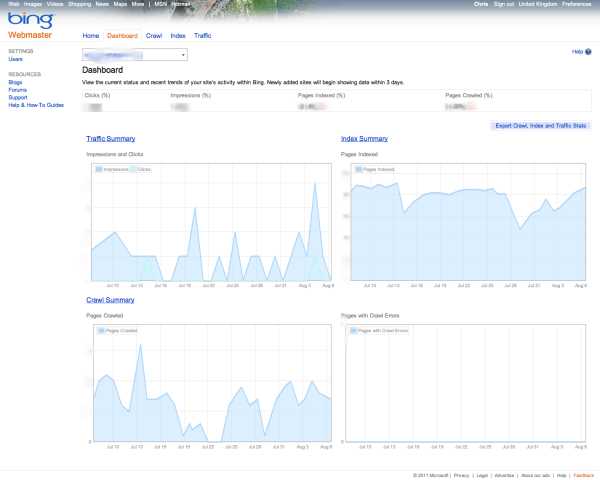Click the Impressions legend color box
The width and height of the screenshot is (600, 480).
98,170
